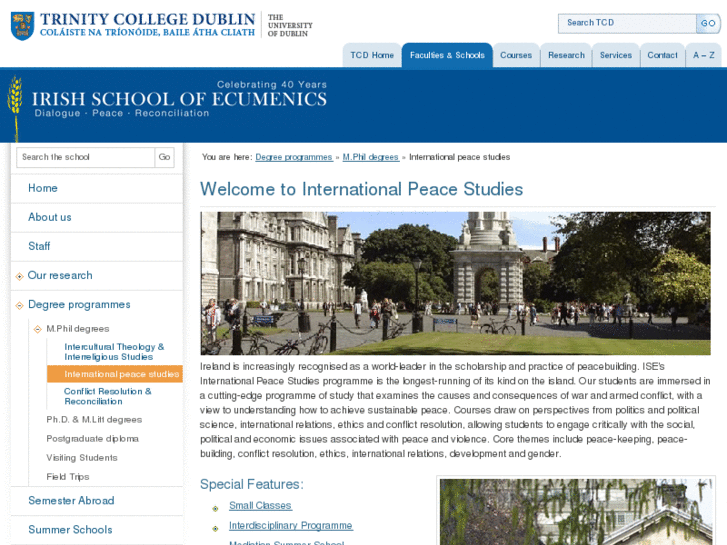
Task: Go to the Contact tab
Action: click(x=663, y=56)
